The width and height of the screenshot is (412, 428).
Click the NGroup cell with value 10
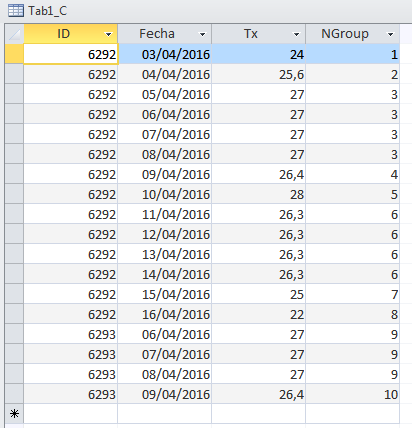click(353, 394)
